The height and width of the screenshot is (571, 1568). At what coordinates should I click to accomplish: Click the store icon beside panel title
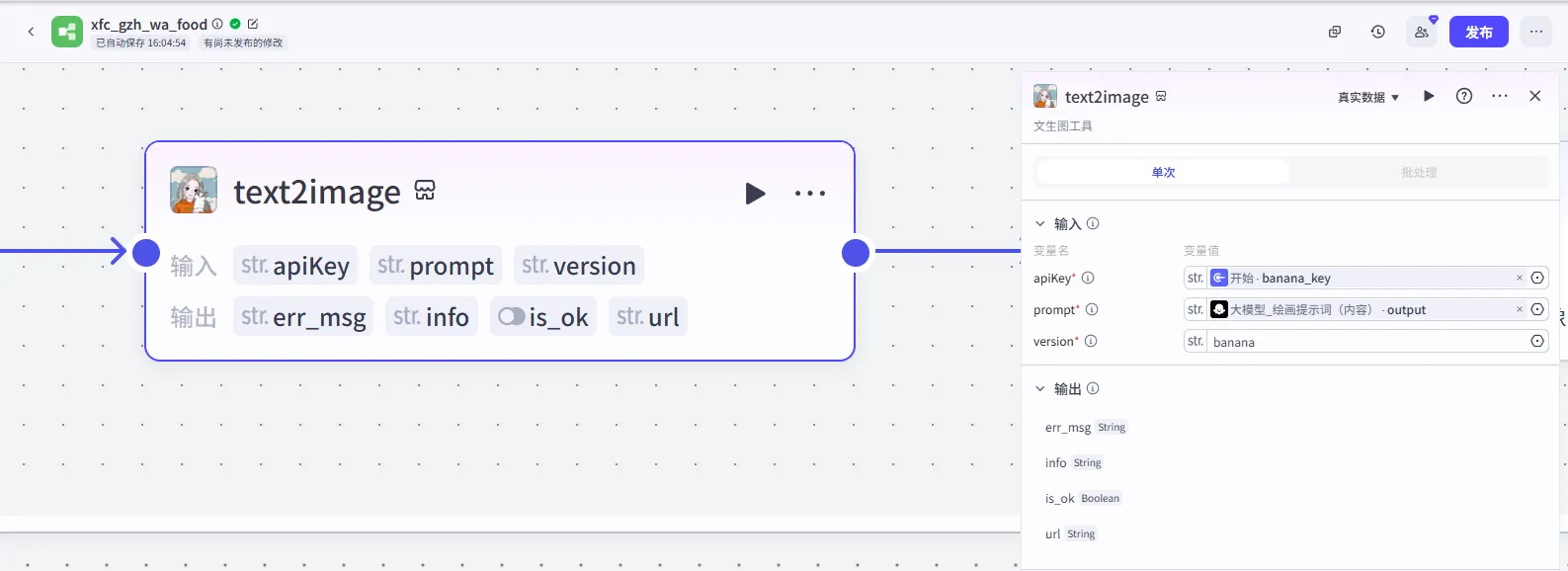pyautogui.click(x=1161, y=96)
